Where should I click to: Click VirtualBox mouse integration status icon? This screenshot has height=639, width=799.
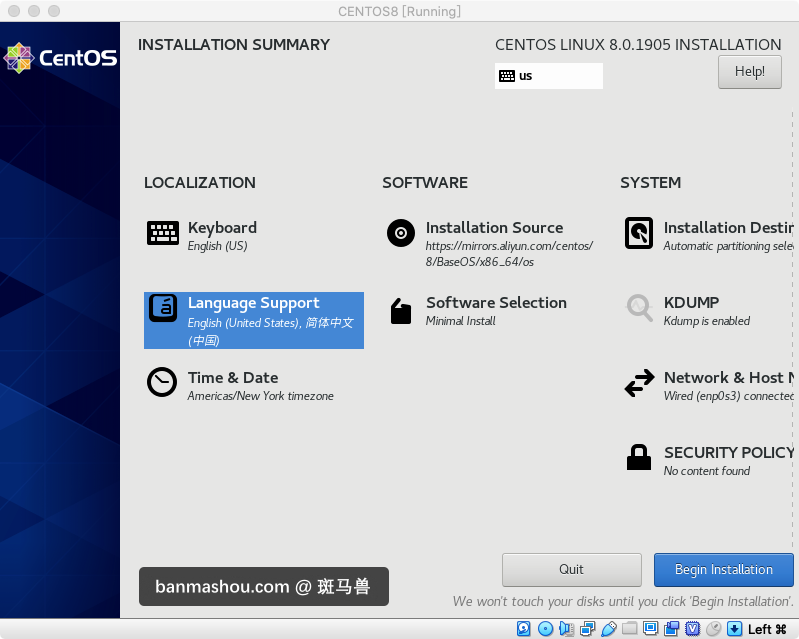pyautogui.click(x=713, y=629)
